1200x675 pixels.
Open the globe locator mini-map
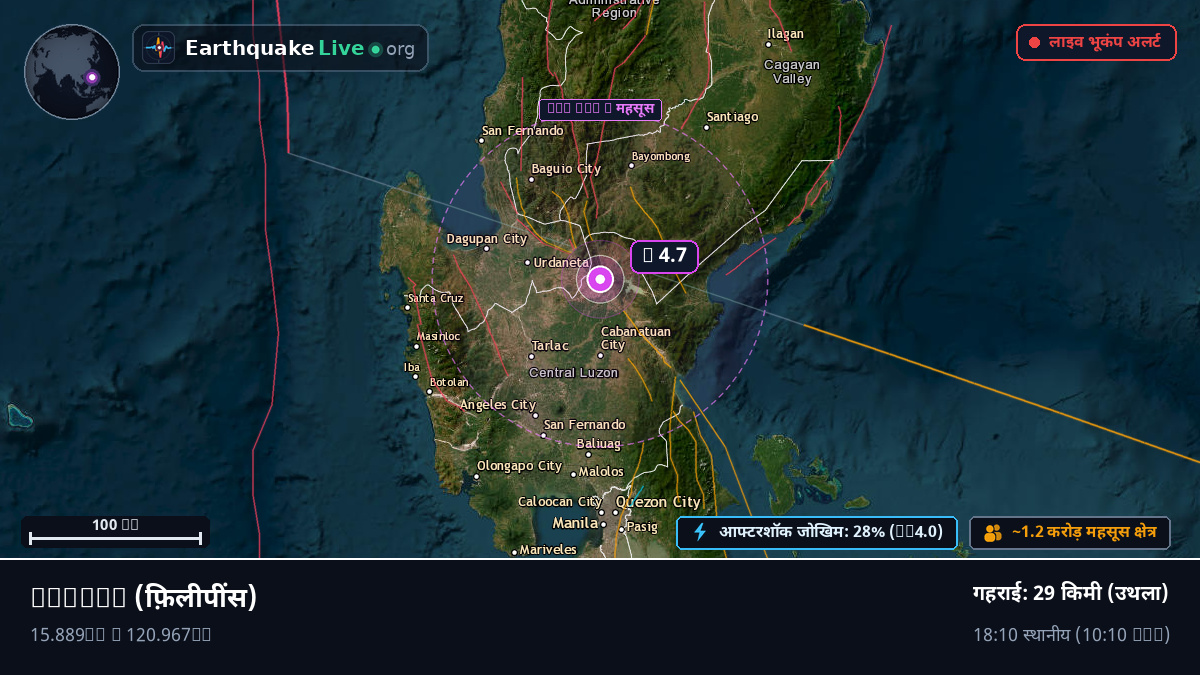(x=72, y=72)
